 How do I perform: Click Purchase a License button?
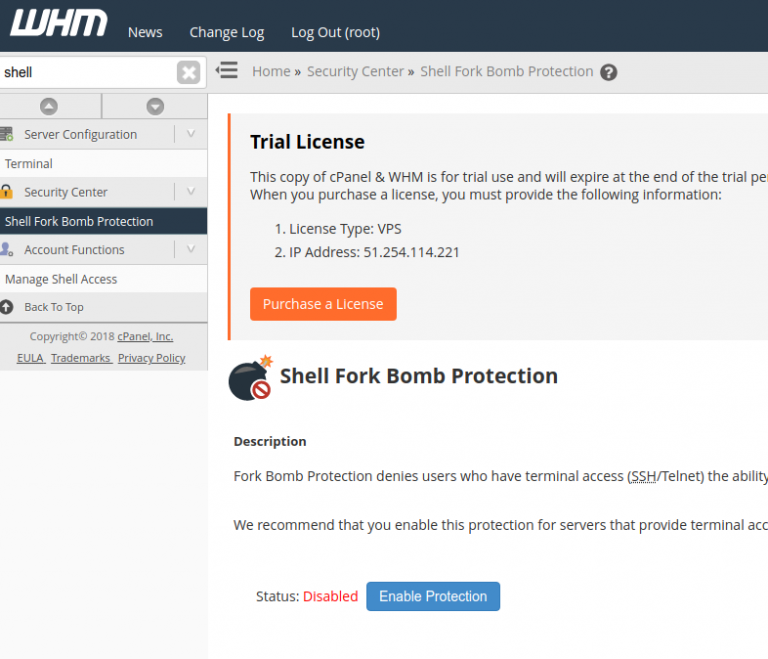(x=323, y=304)
